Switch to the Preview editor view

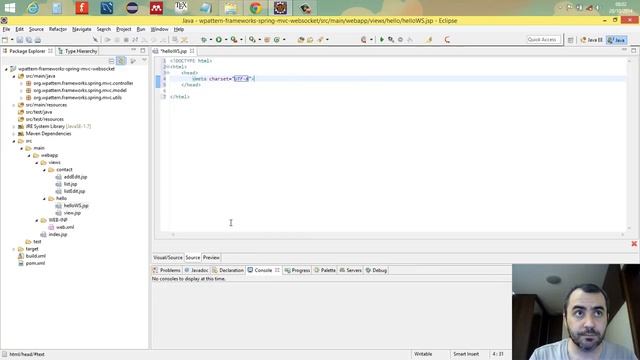(x=211, y=258)
